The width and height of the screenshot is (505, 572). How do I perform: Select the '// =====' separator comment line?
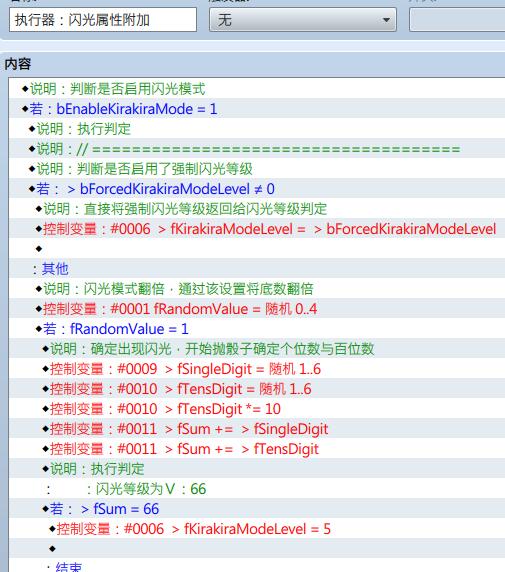(x=257, y=149)
